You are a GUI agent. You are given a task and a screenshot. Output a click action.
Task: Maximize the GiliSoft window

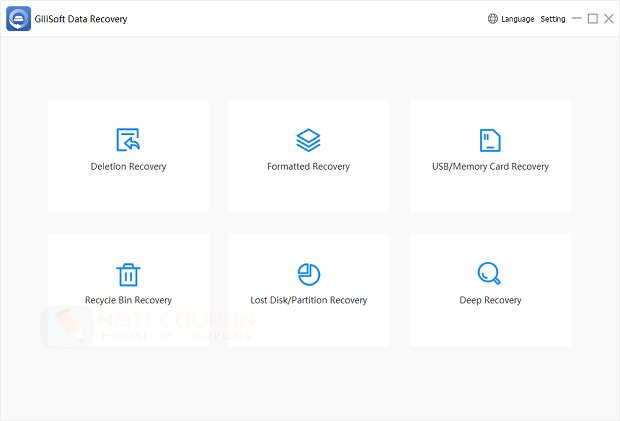[592, 19]
